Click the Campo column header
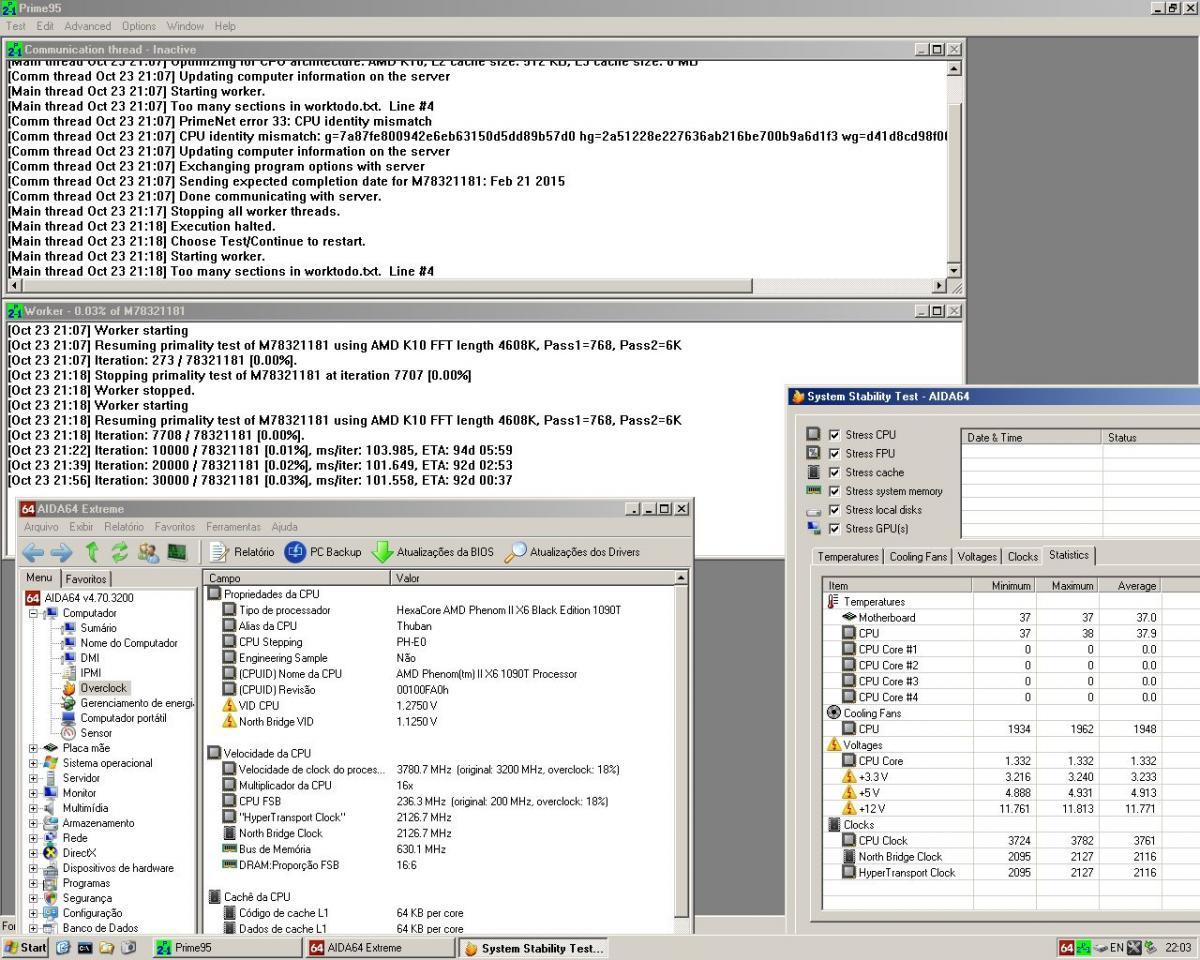Viewport: 1200px width, 960px height. [298, 578]
